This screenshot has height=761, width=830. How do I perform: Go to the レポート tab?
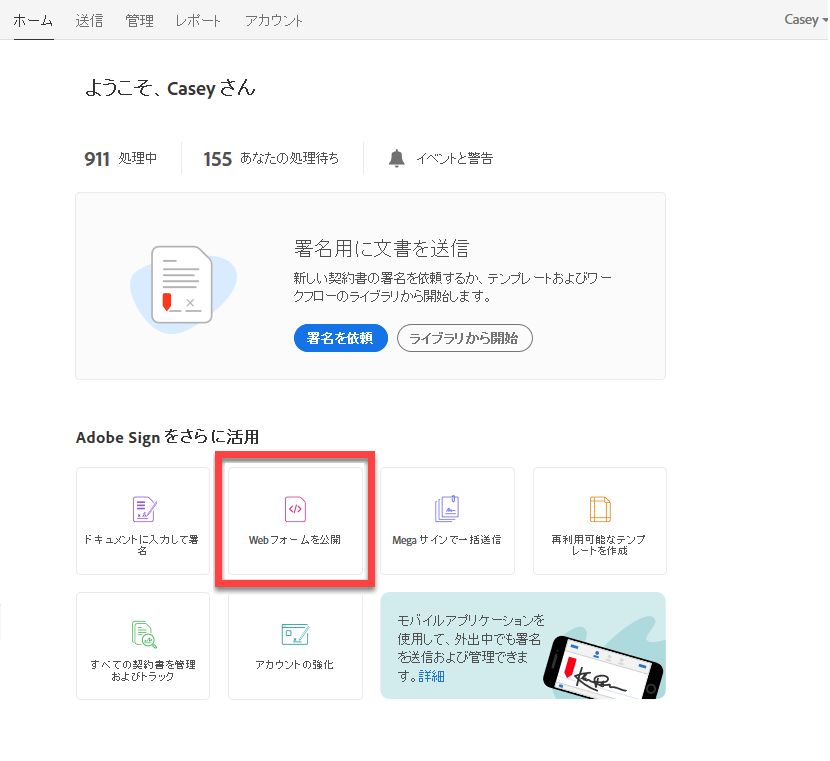click(x=197, y=21)
